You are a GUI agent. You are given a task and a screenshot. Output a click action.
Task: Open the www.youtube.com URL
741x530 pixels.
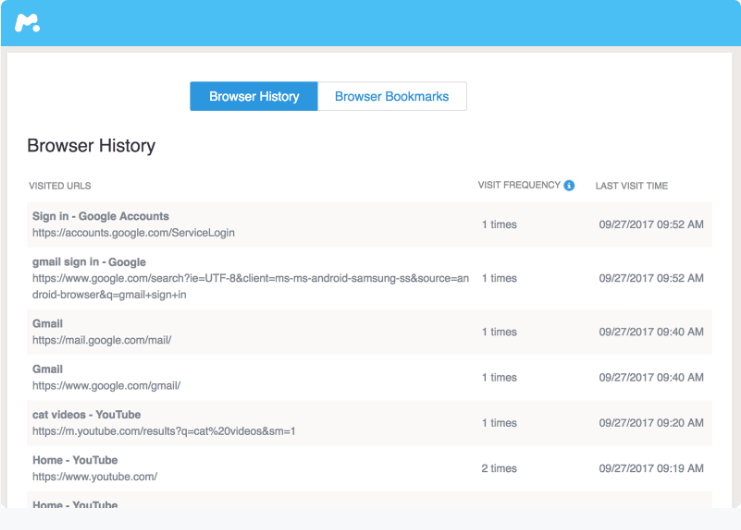pyautogui.click(x=94, y=477)
